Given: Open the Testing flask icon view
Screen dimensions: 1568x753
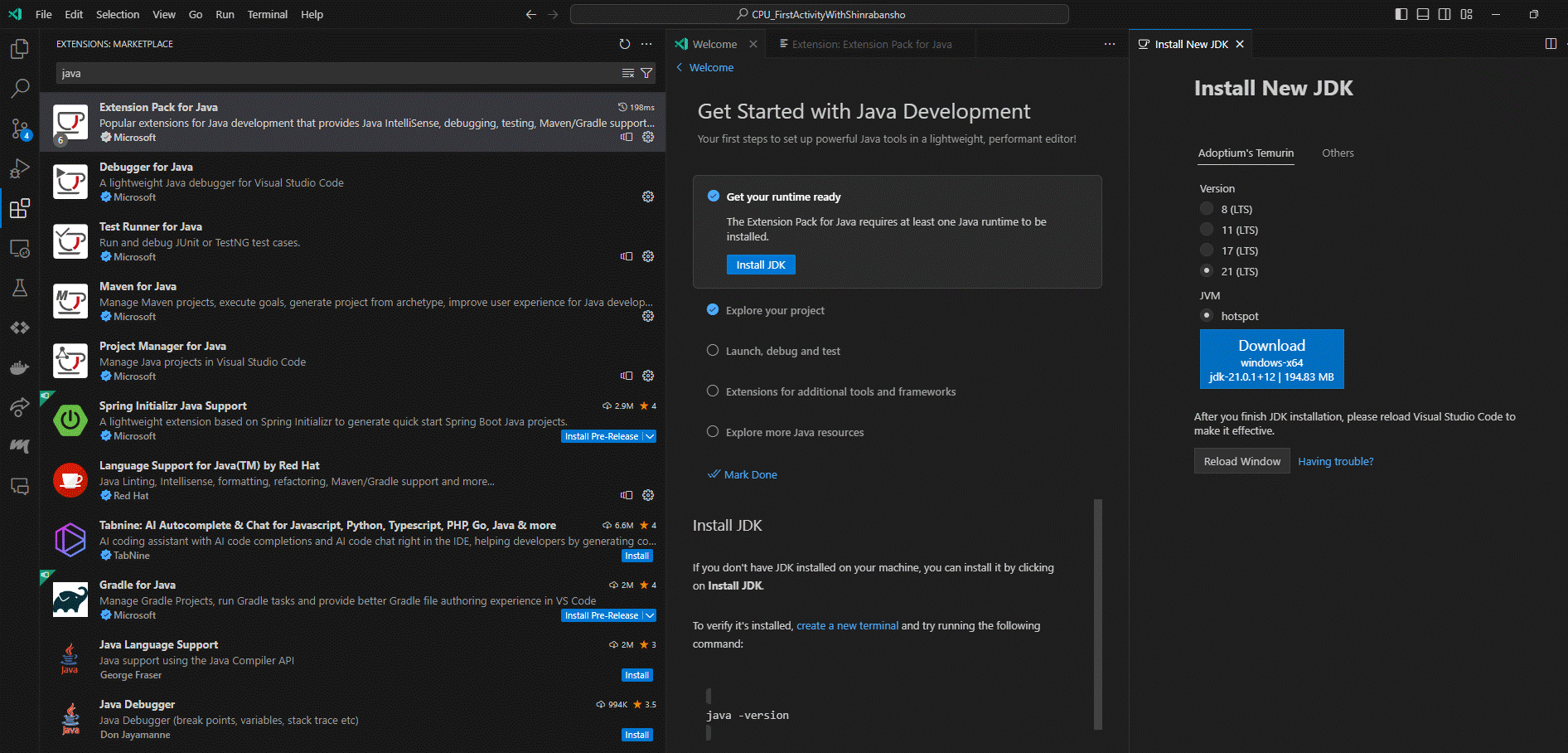Looking at the screenshot, I should point(20,288).
